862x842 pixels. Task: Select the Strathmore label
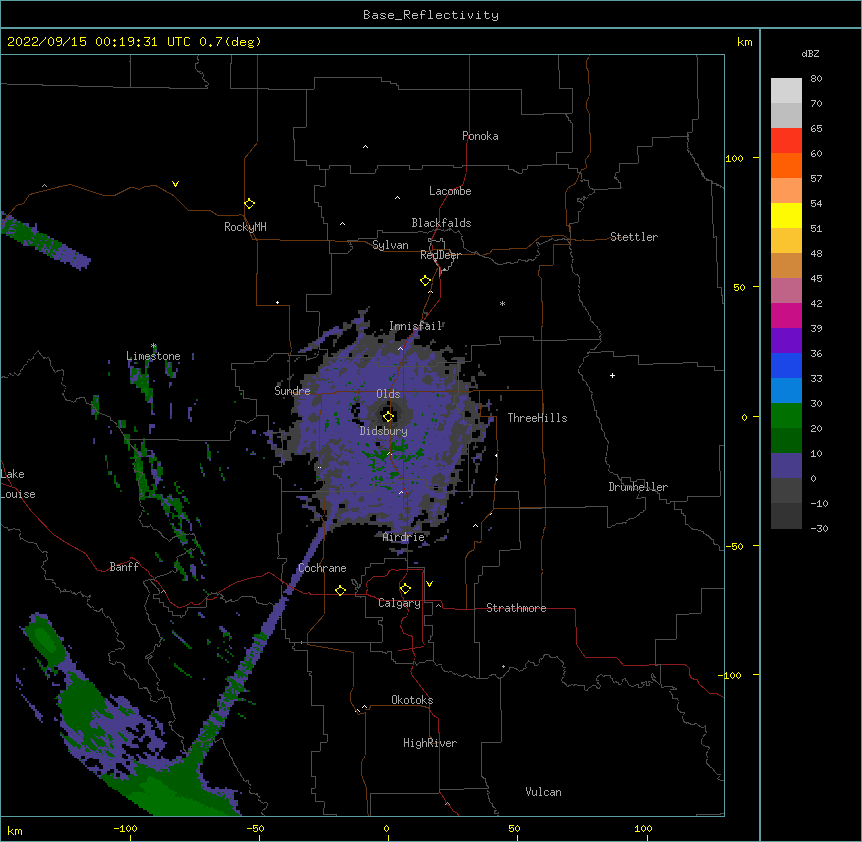516,608
